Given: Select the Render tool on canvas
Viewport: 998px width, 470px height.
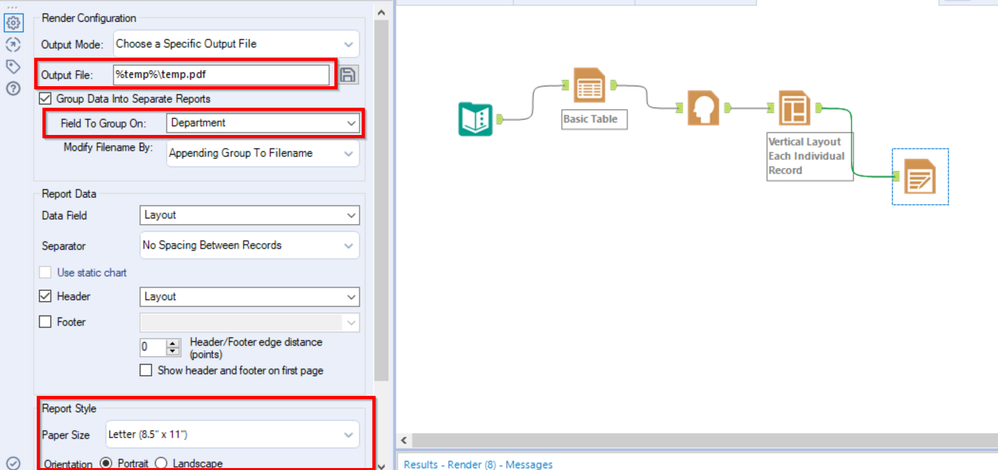Looking at the screenshot, I should pyautogui.click(x=920, y=176).
